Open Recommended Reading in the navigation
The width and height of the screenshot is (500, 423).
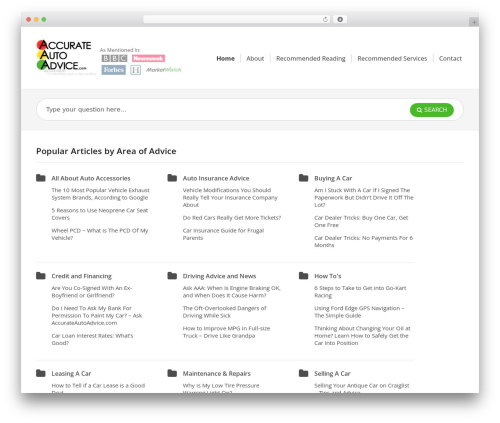click(311, 58)
